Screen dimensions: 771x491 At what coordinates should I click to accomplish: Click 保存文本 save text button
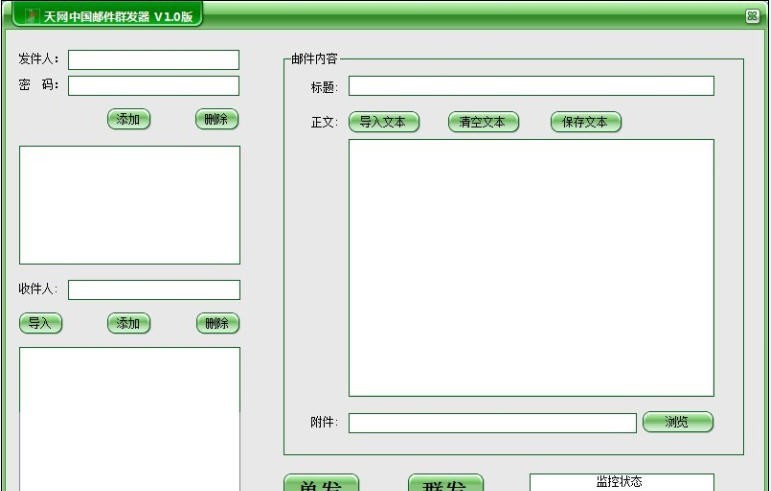[x=586, y=122]
